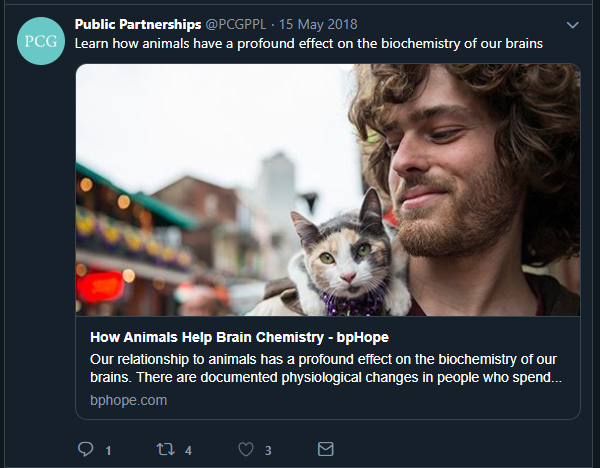The width and height of the screenshot is (600, 468).
Task: Click the card description about animal relationships
Action: (323, 368)
